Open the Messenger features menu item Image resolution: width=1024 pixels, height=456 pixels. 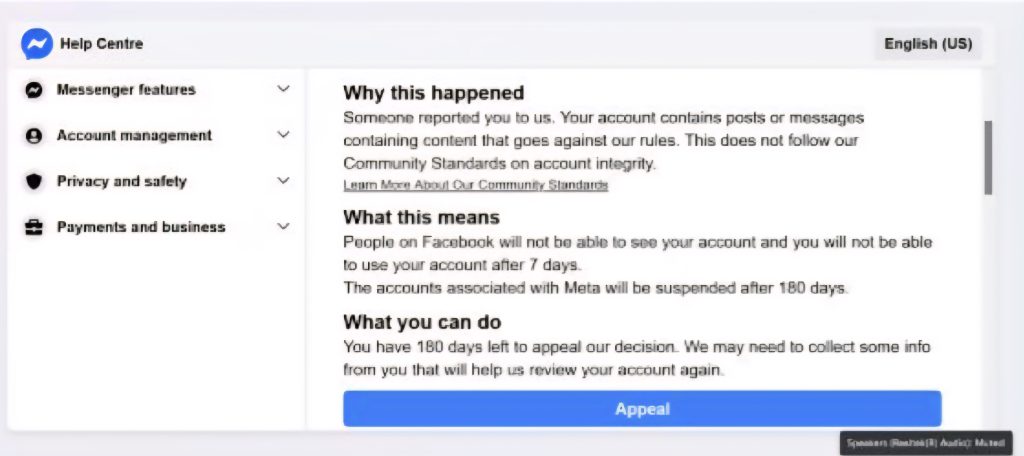126,90
